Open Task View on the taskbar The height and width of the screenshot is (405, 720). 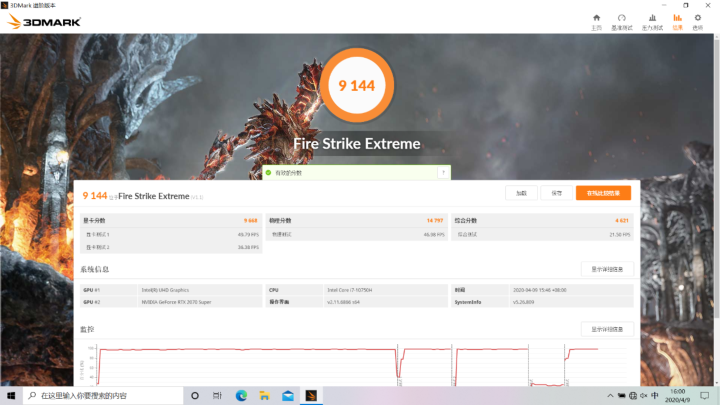[x=218, y=395]
